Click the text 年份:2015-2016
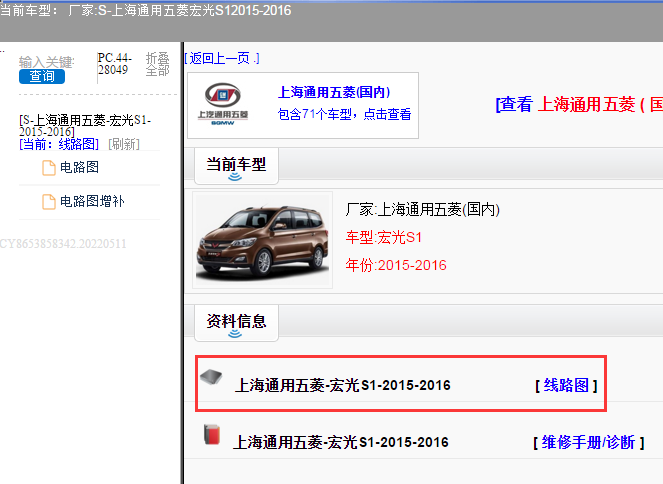Screen dimensions: 663x484 [396, 265]
